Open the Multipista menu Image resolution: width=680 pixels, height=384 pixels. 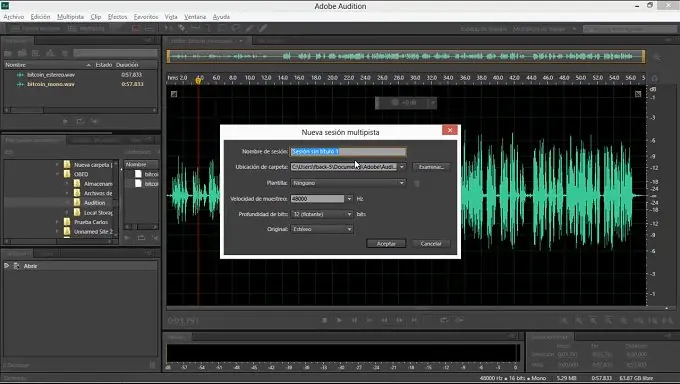click(x=70, y=16)
